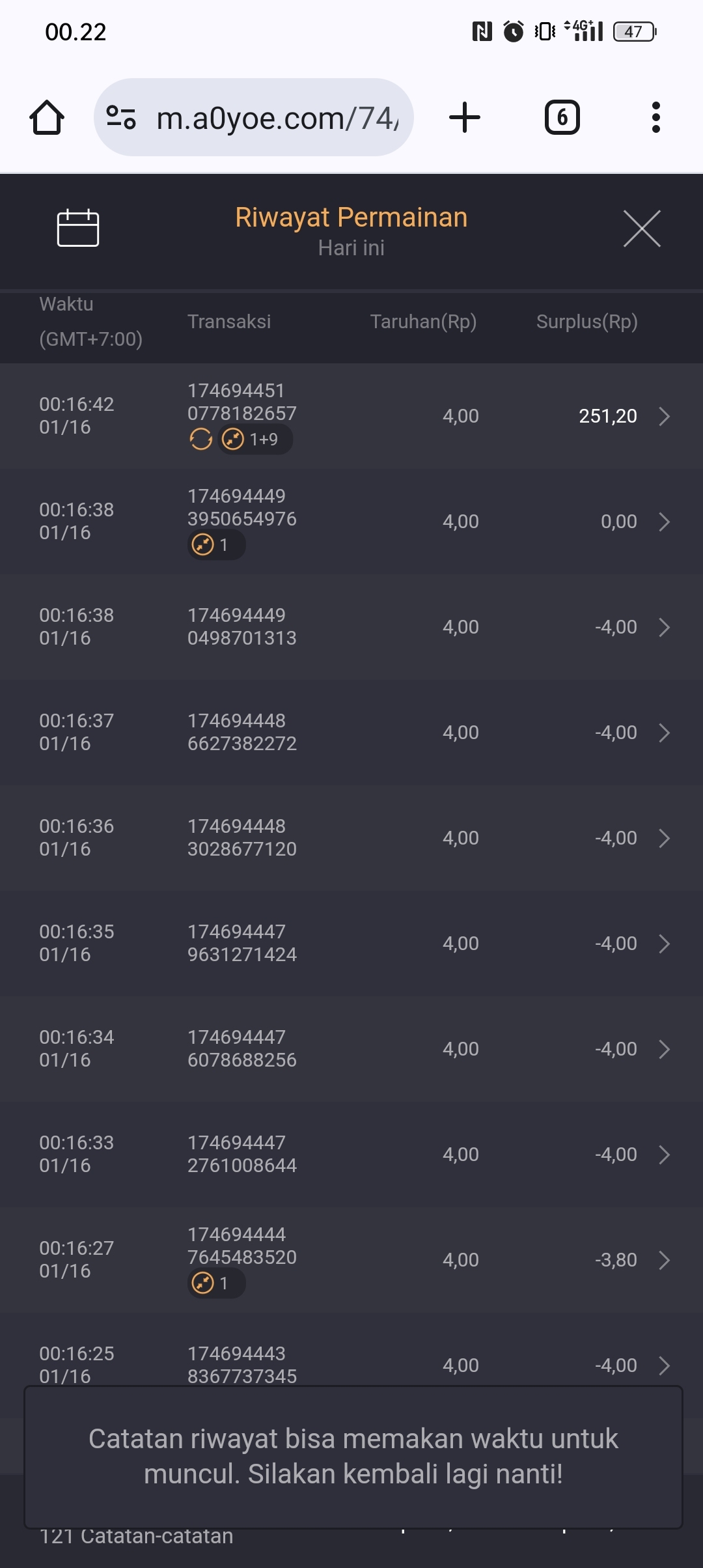The width and height of the screenshot is (703, 1568).
Task: Tap the 1+9 free spin badge
Action: tap(255, 440)
